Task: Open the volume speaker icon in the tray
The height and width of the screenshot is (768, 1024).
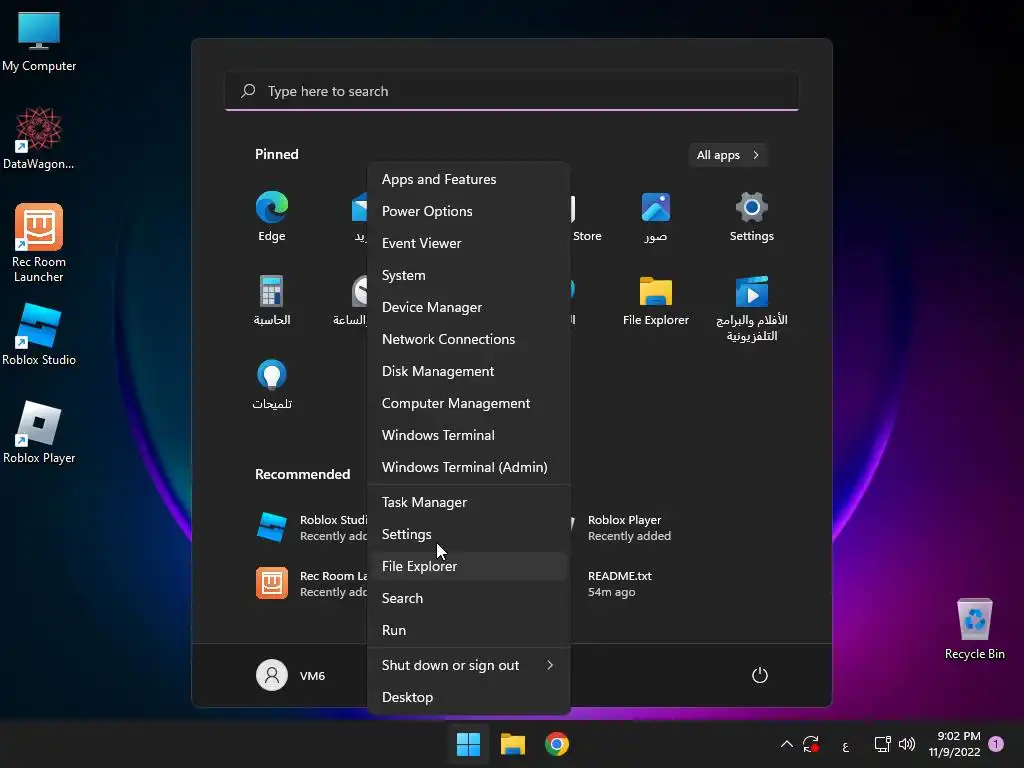Action: tap(906, 744)
